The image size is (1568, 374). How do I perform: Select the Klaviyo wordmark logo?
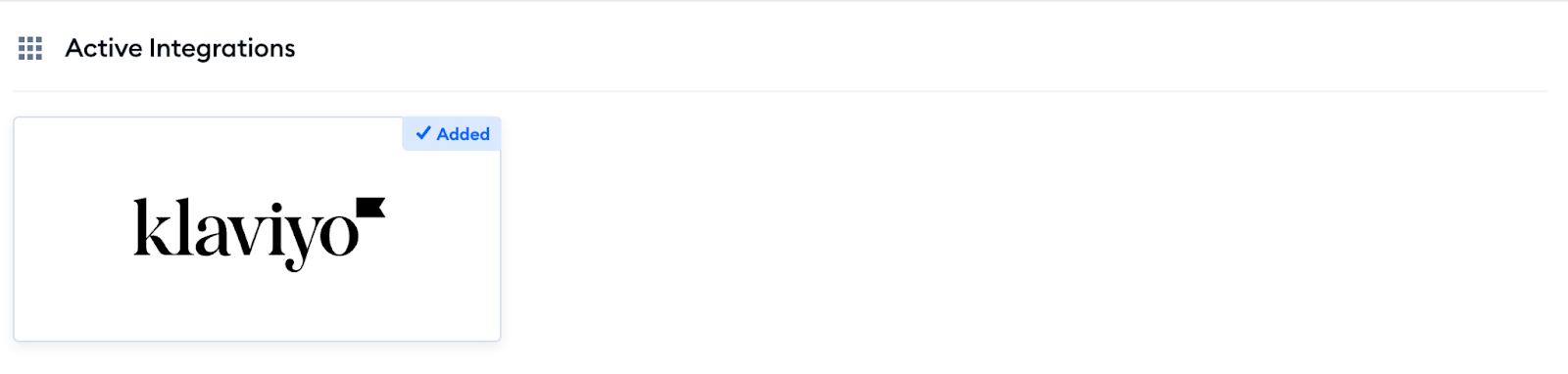coord(260,234)
